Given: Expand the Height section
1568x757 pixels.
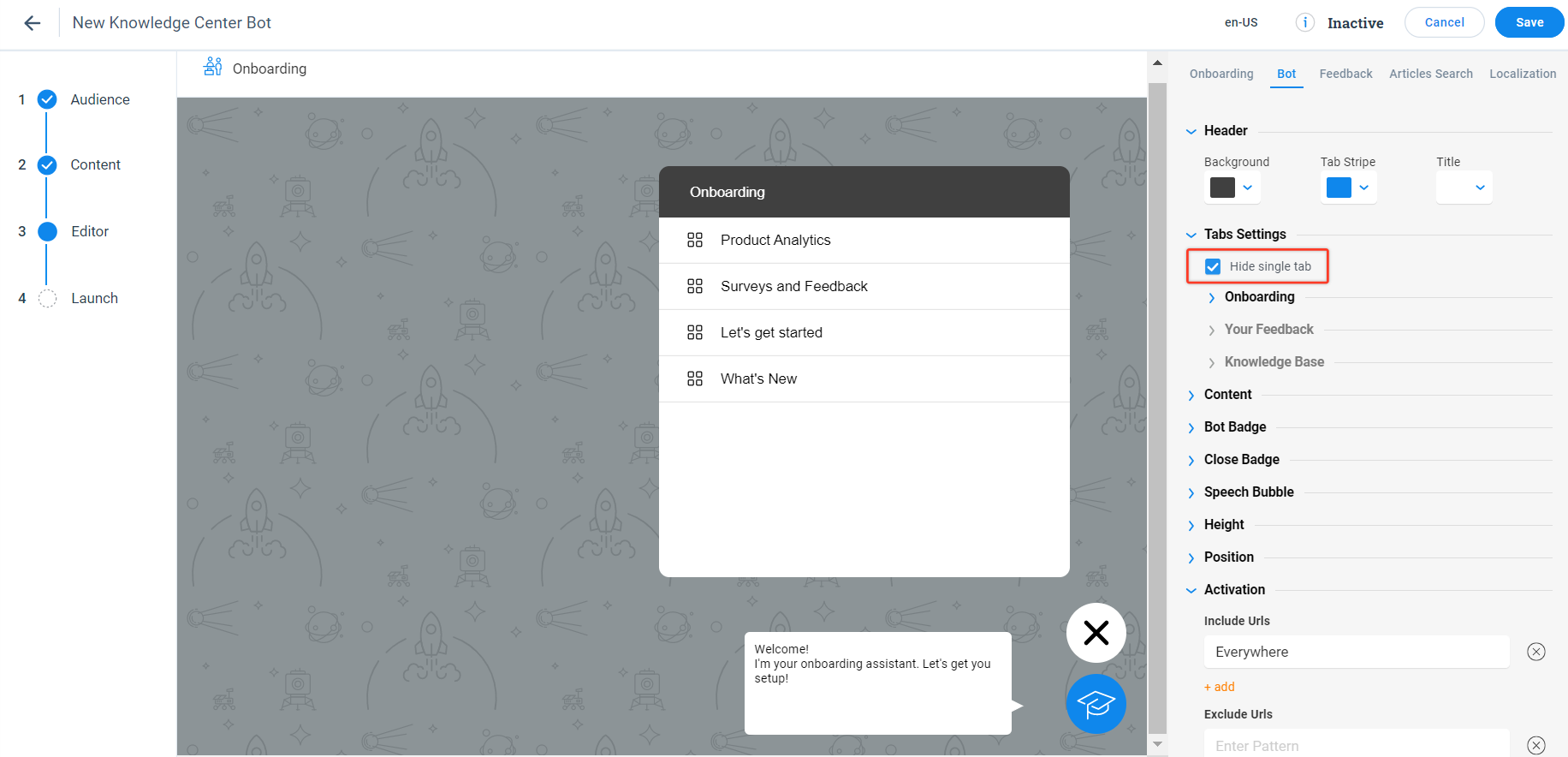Looking at the screenshot, I should [1191, 525].
